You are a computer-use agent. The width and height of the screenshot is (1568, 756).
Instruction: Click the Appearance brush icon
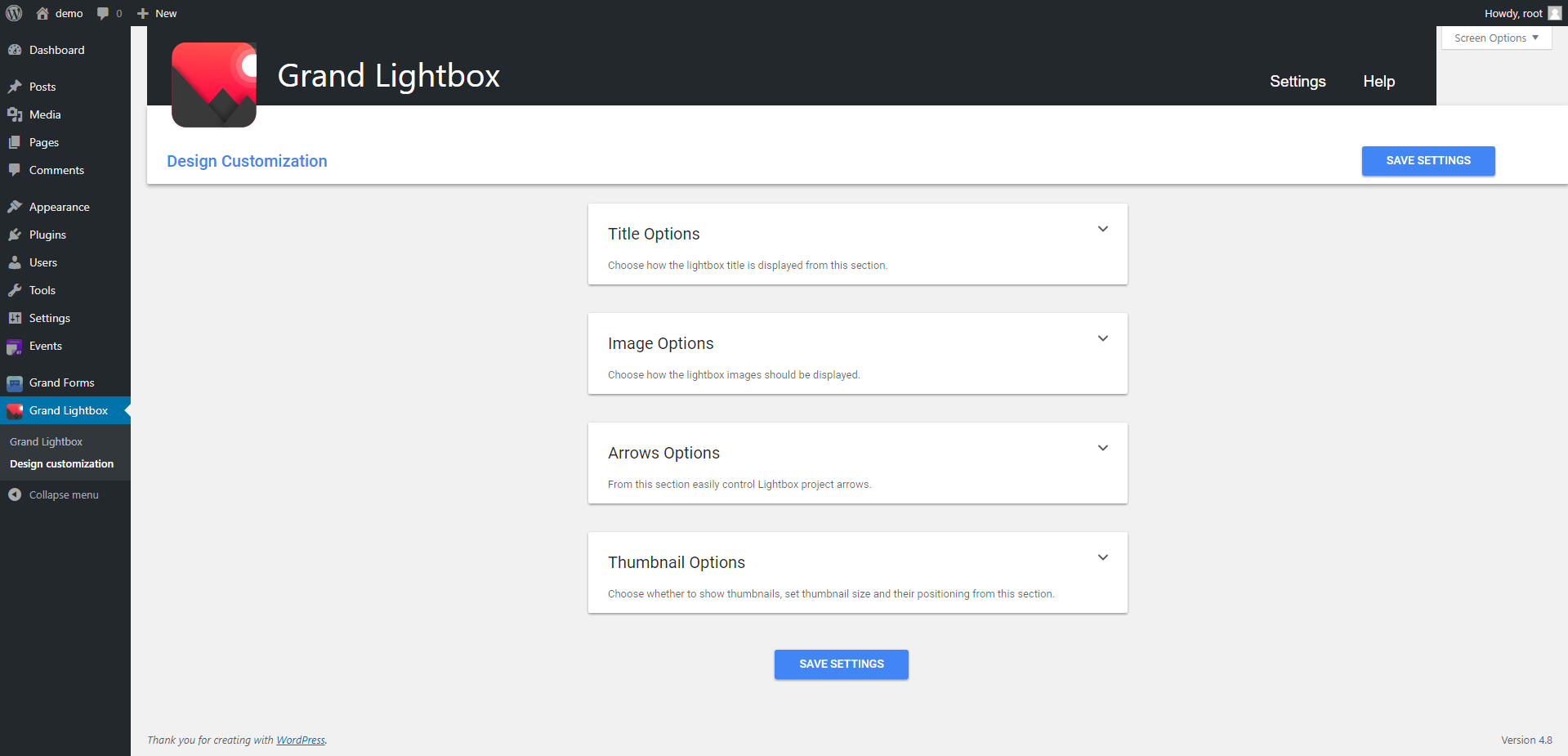(15, 207)
